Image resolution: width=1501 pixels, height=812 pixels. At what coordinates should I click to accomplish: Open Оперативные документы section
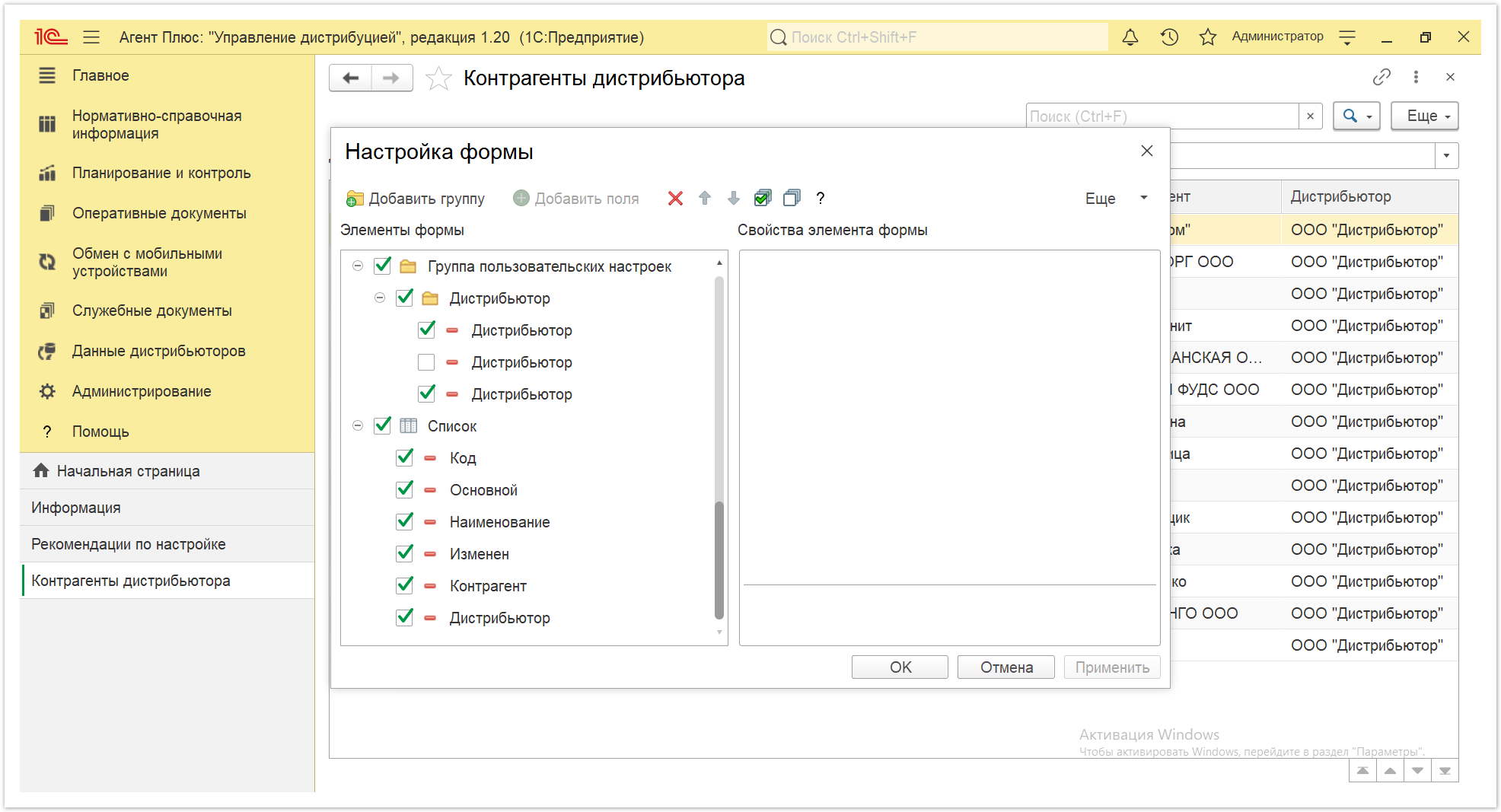(x=159, y=213)
